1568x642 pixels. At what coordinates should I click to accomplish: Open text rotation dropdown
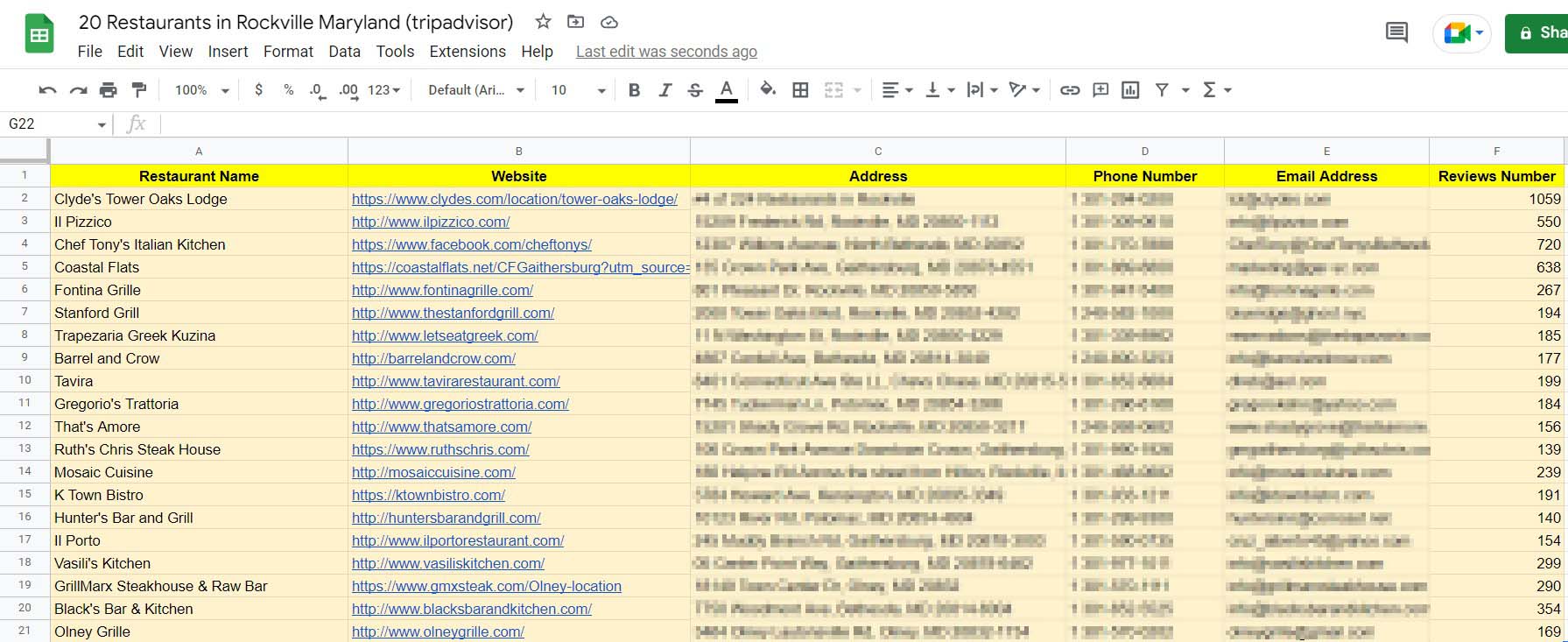point(1023,89)
